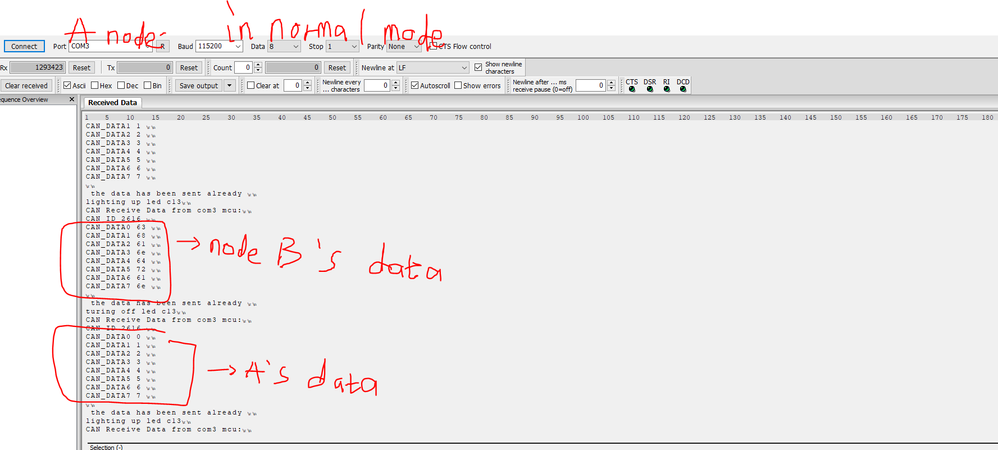Click the Save output button
The width and height of the screenshot is (998, 450).
pyautogui.click(x=199, y=85)
